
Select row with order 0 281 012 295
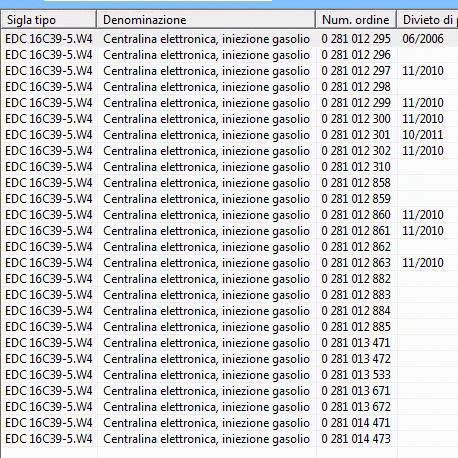click(x=230, y=39)
